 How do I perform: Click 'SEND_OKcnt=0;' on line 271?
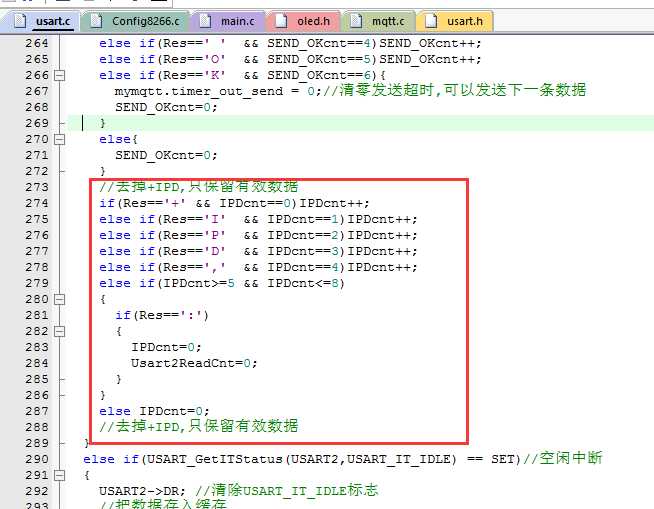(166, 156)
